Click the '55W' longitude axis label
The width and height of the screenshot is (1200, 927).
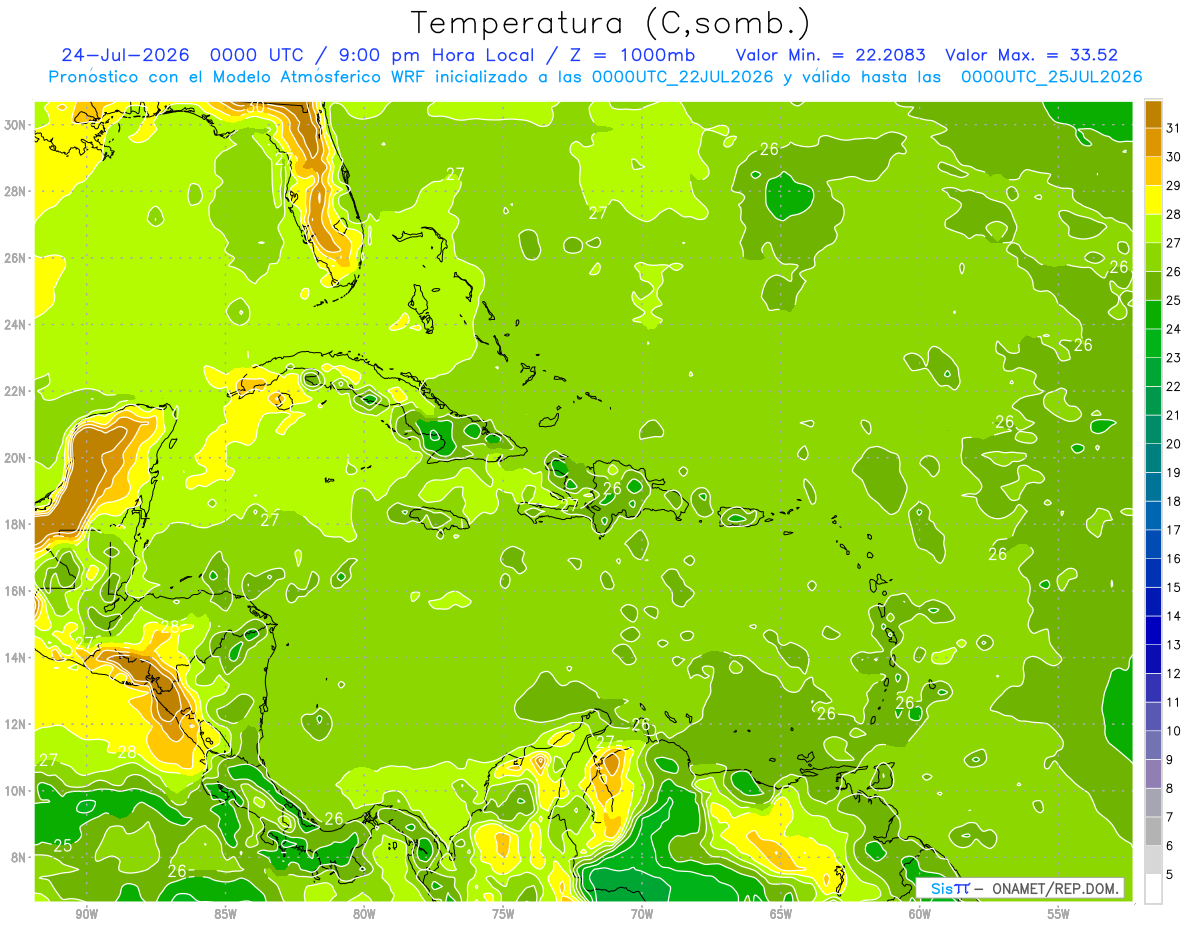pyautogui.click(x=1059, y=914)
